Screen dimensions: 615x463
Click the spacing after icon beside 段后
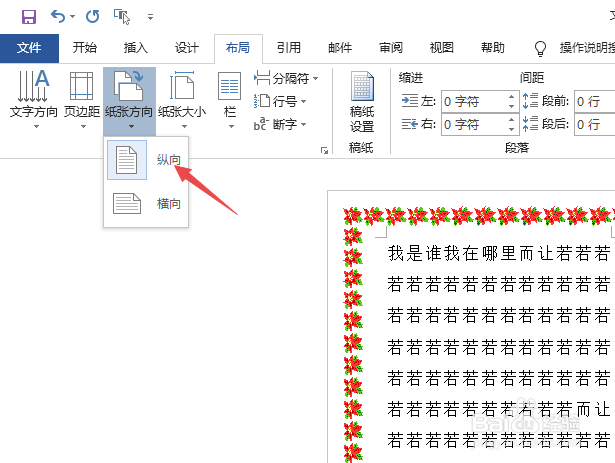pos(530,124)
